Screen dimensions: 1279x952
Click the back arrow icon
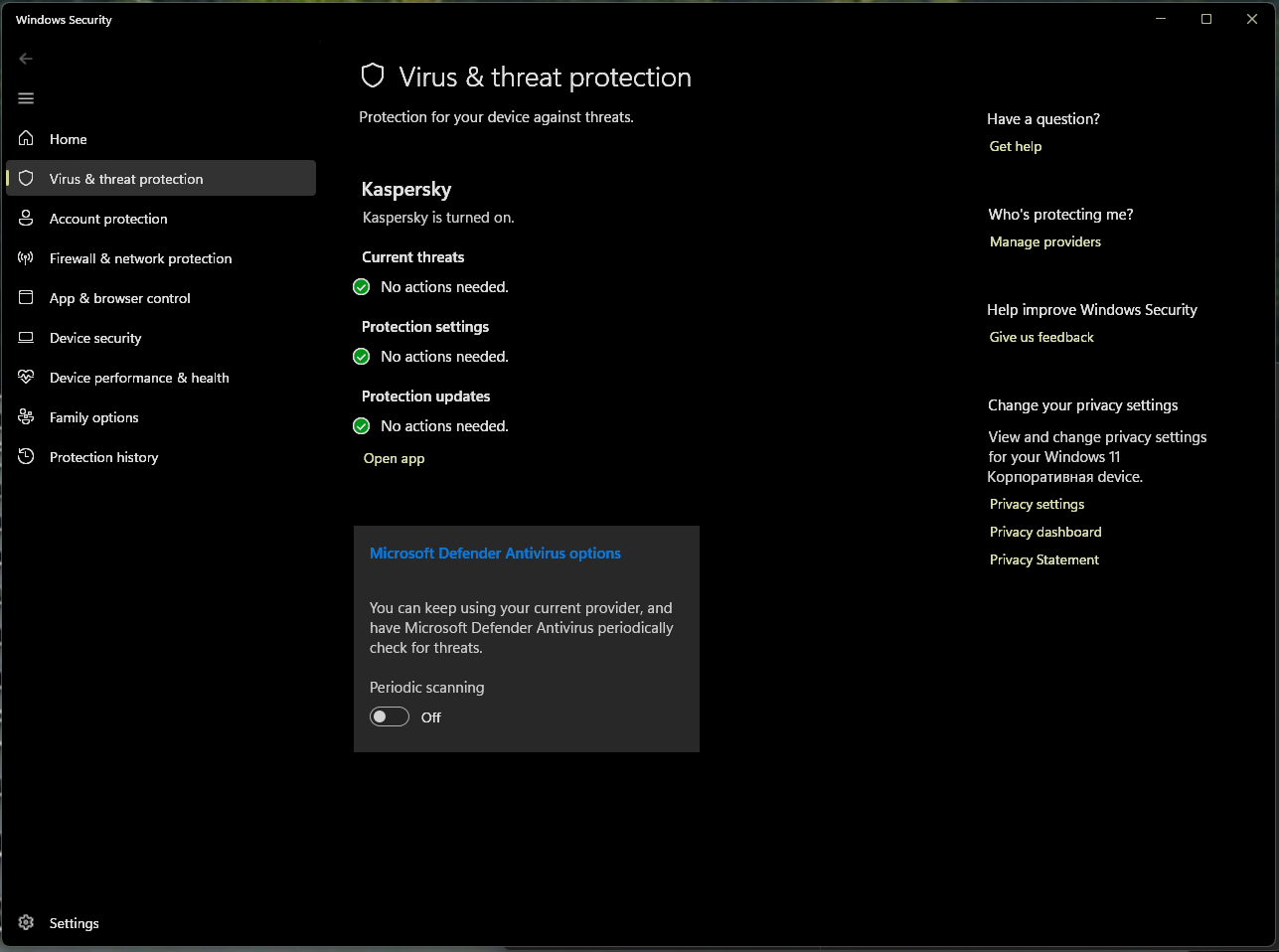pyautogui.click(x=26, y=59)
